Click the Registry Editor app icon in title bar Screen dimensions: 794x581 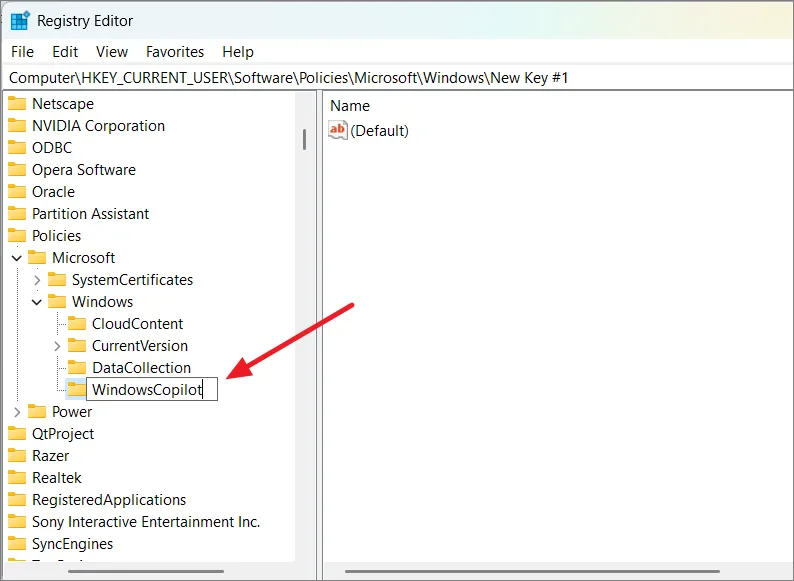pos(19,20)
